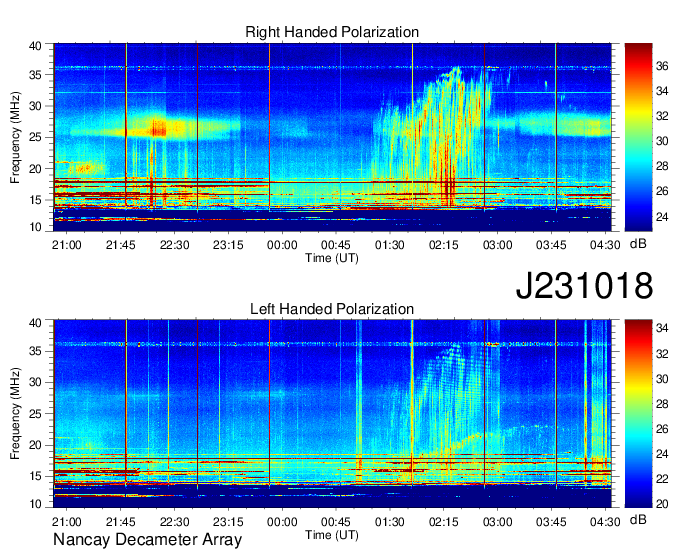Viewport: 680px width, 552px height.
Task: Click "22:30" time tick of Left Handed plot
Action: 174,522
